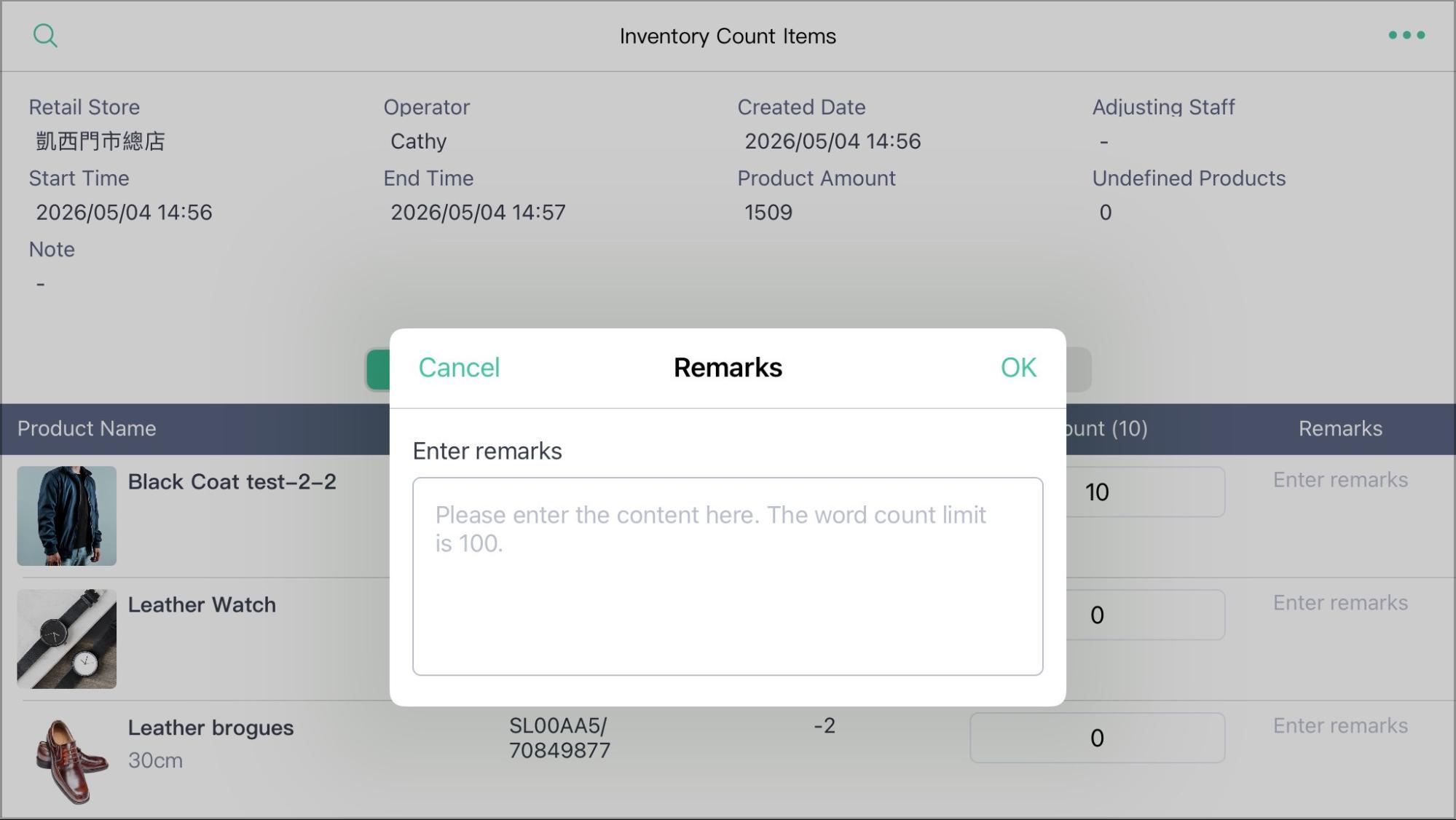Image resolution: width=1456 pixels, height=820 pixels.
Task: Select the Leather Watch product thumbnail
Action: click(x=67, y=639)
